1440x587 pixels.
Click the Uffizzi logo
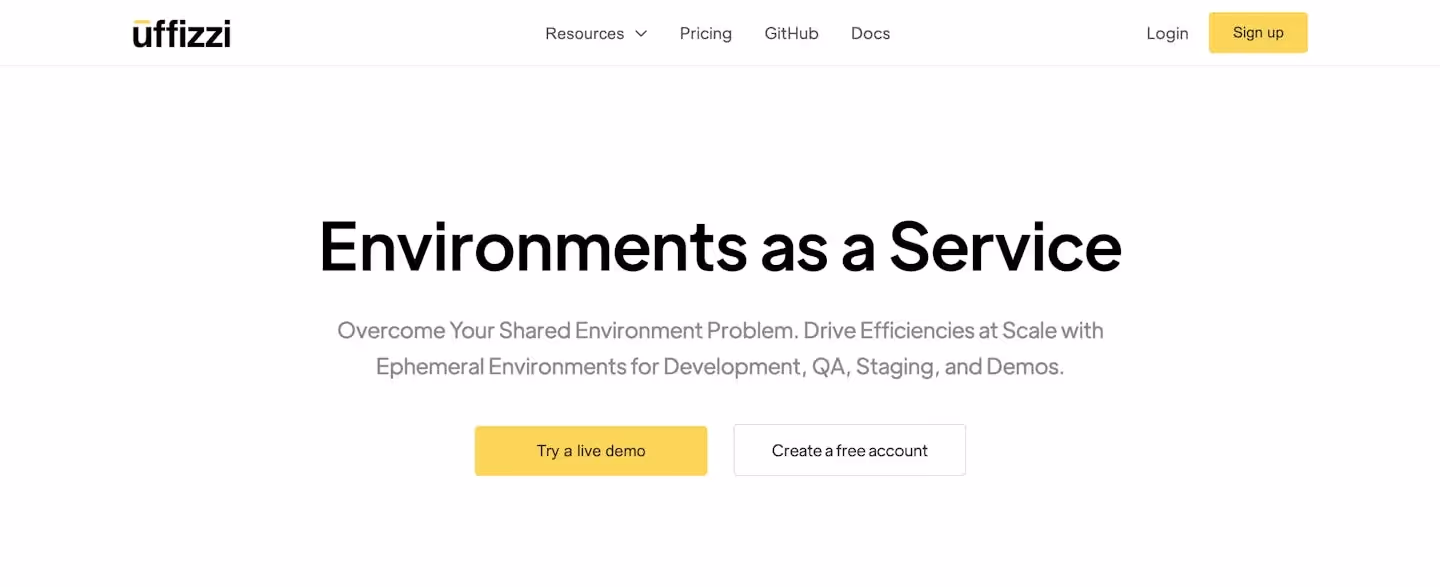(x=182, y=33)
